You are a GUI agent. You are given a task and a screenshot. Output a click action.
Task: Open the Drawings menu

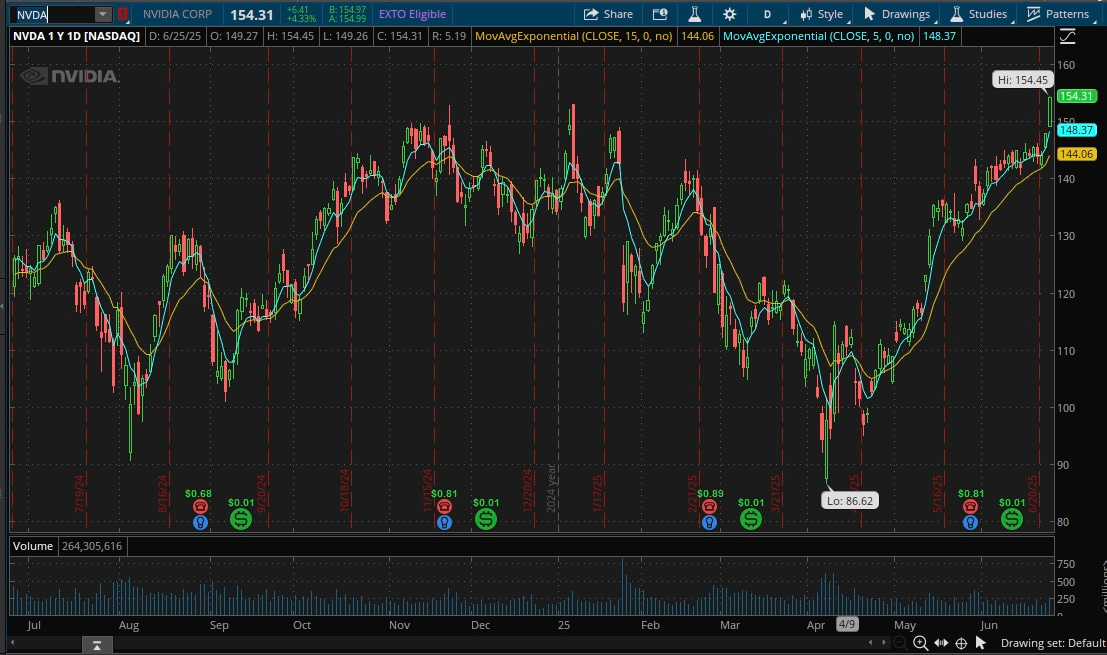pyautogui.click(x=897, y=14)
